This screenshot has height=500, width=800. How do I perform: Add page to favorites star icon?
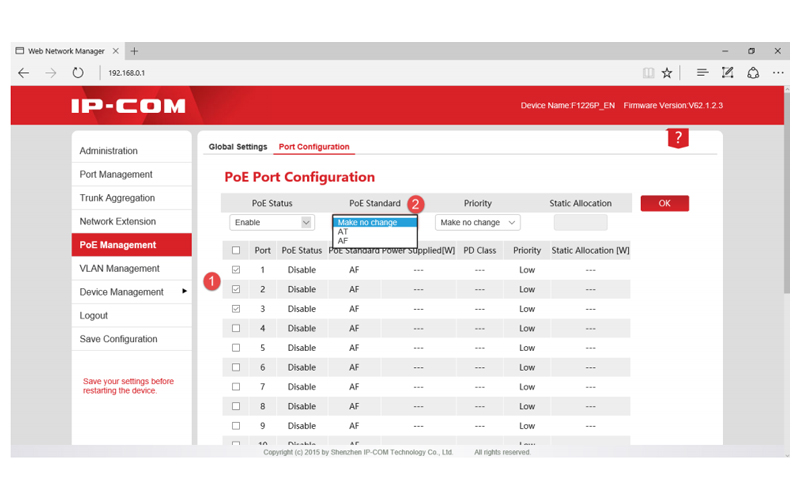tap(667, 73)
